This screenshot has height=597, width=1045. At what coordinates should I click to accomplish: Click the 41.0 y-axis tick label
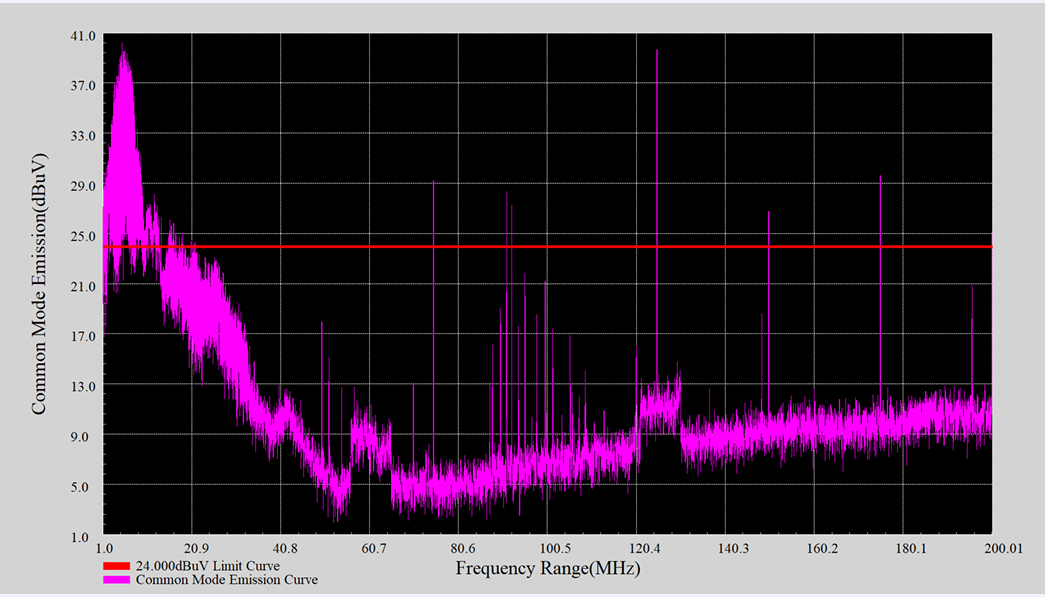[x=83, y=35]
